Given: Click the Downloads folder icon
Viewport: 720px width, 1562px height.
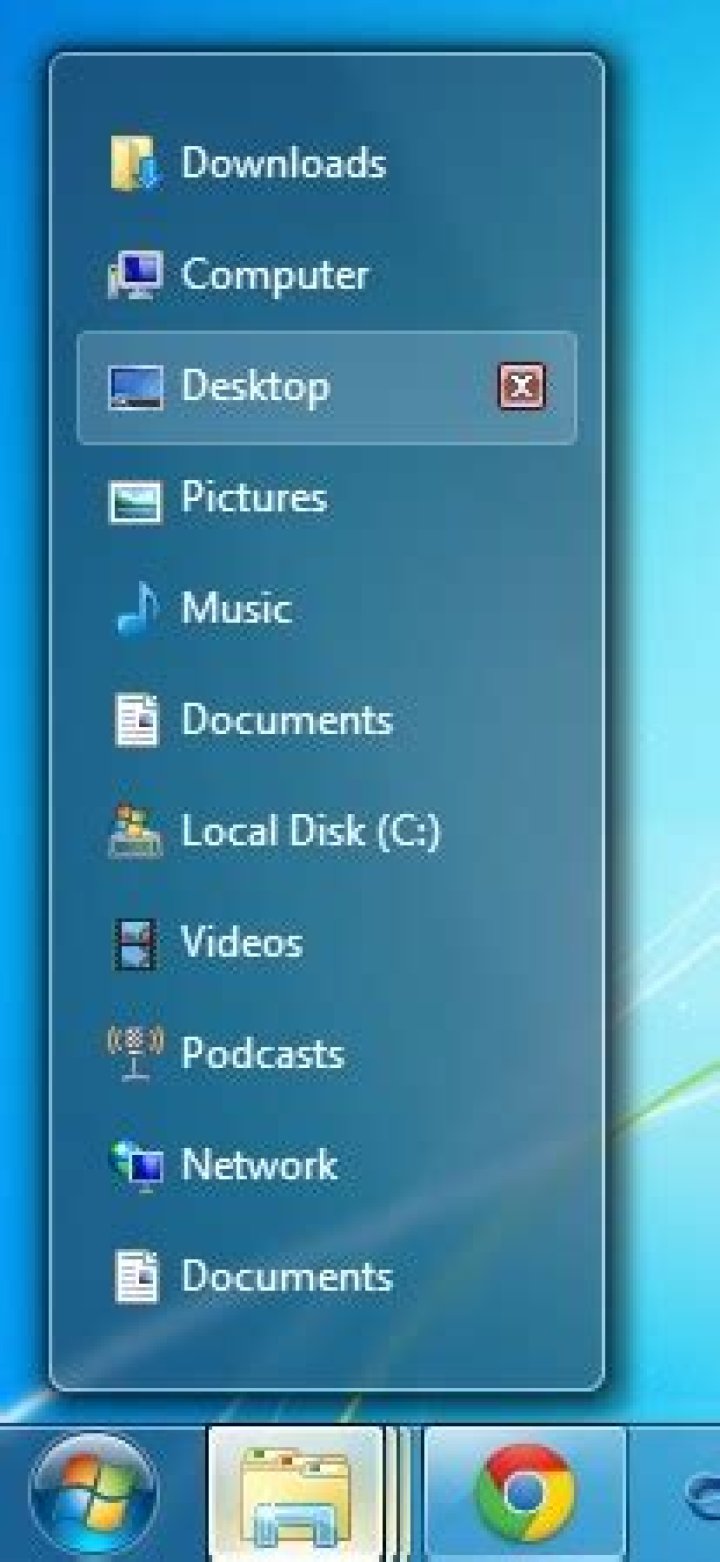Looking at the screenshot, I should [x=133, y=163].
